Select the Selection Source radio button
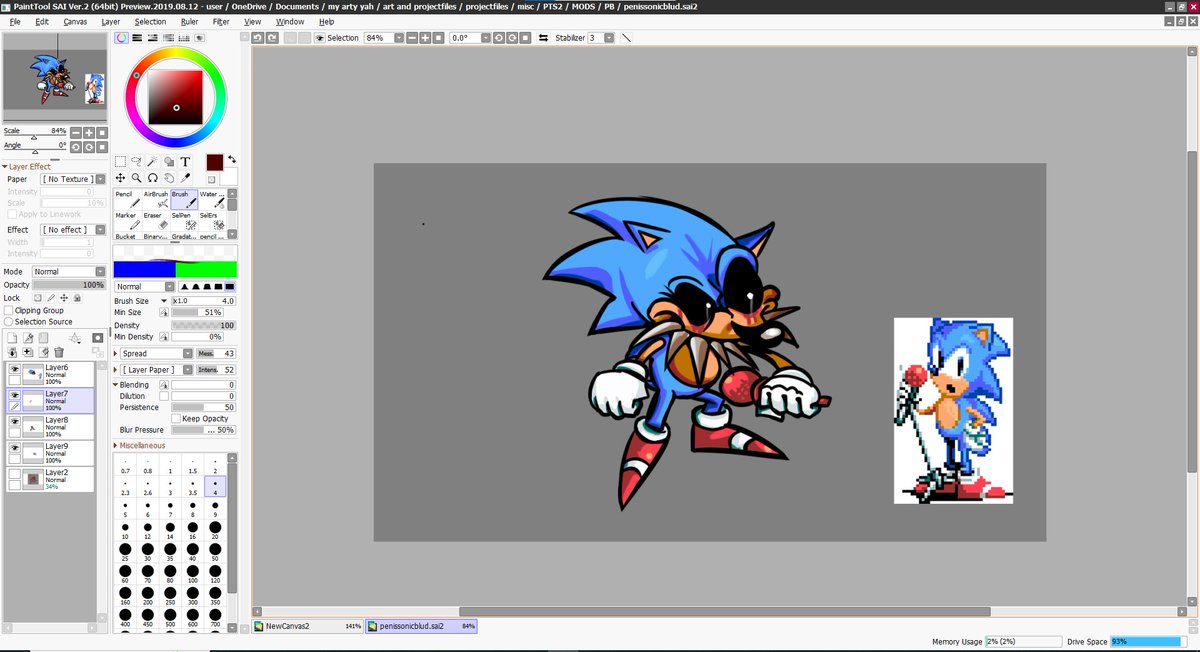 click(x=10, y=322)
